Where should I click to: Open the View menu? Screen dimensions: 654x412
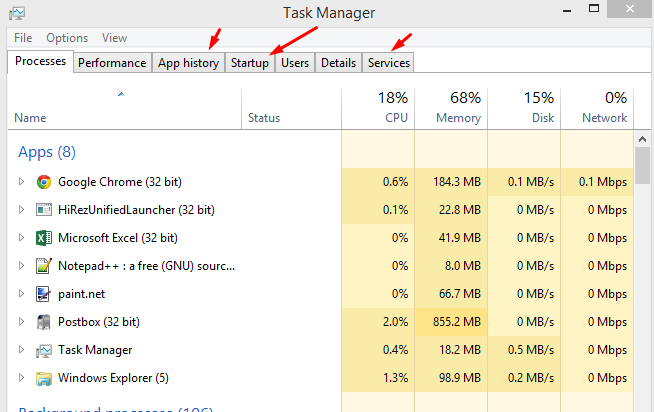[x=114, y=38]
